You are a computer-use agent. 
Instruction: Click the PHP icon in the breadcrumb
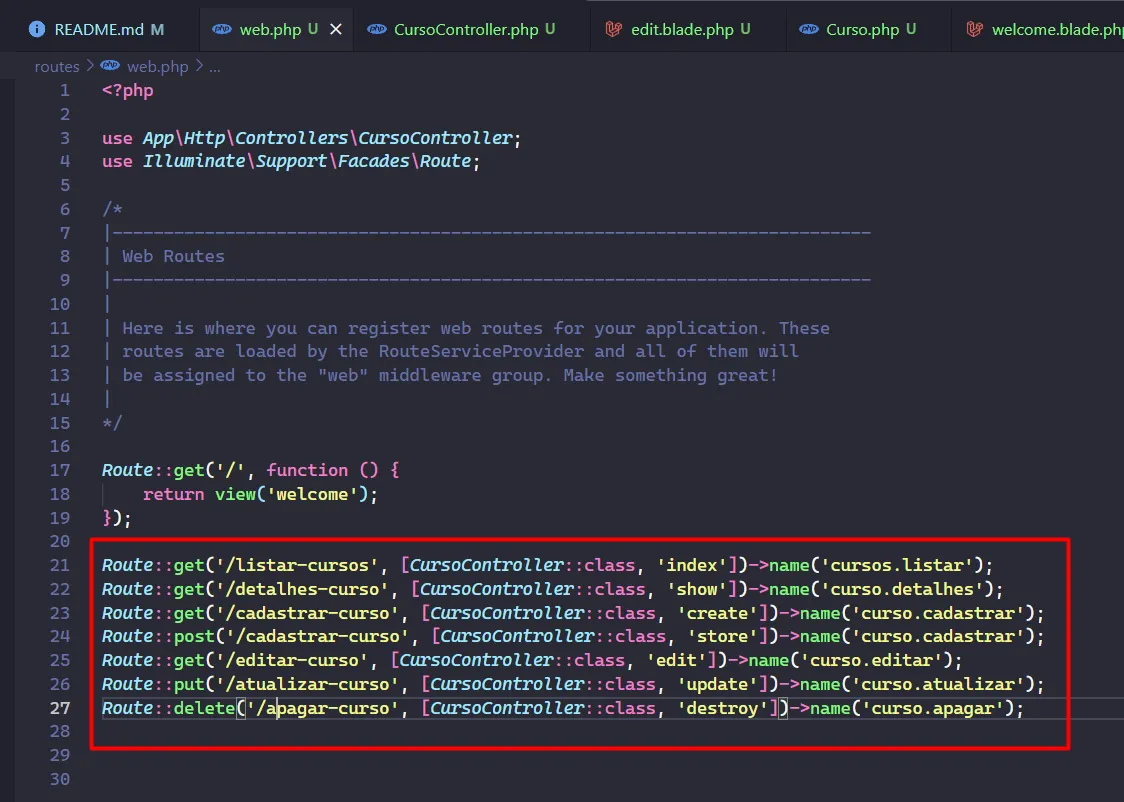tap(110, 67)
